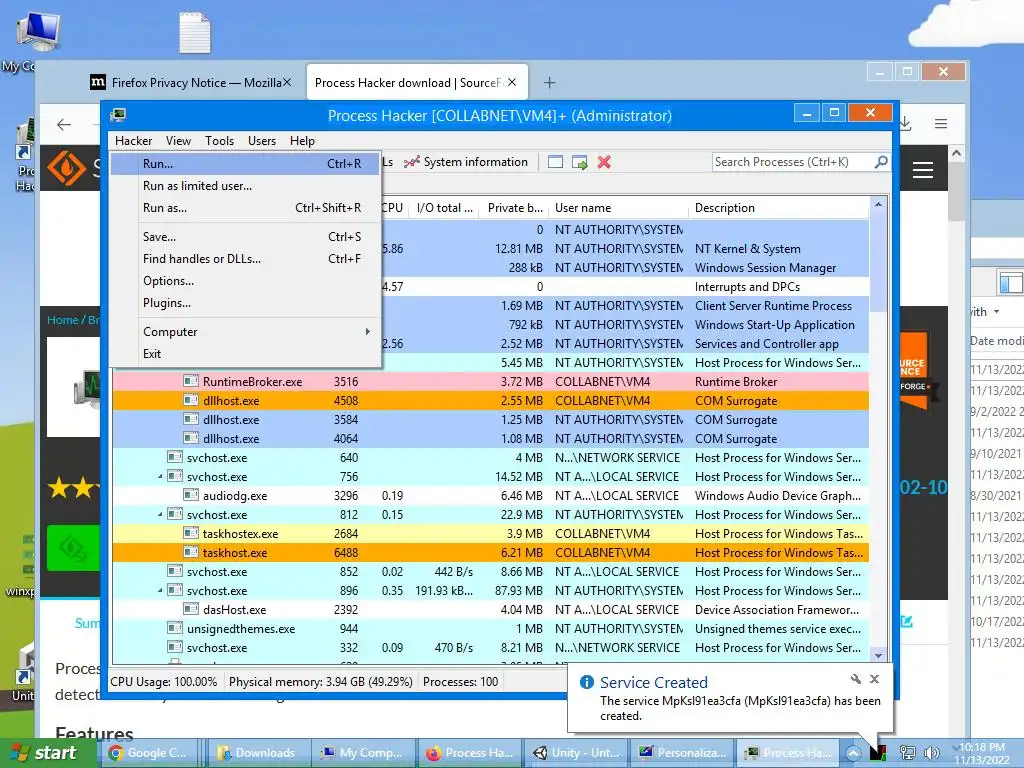This screenshot has height=768, width=1024.
Task: Collapse svchost.exe PID 812 tree node
Action: 160,515
